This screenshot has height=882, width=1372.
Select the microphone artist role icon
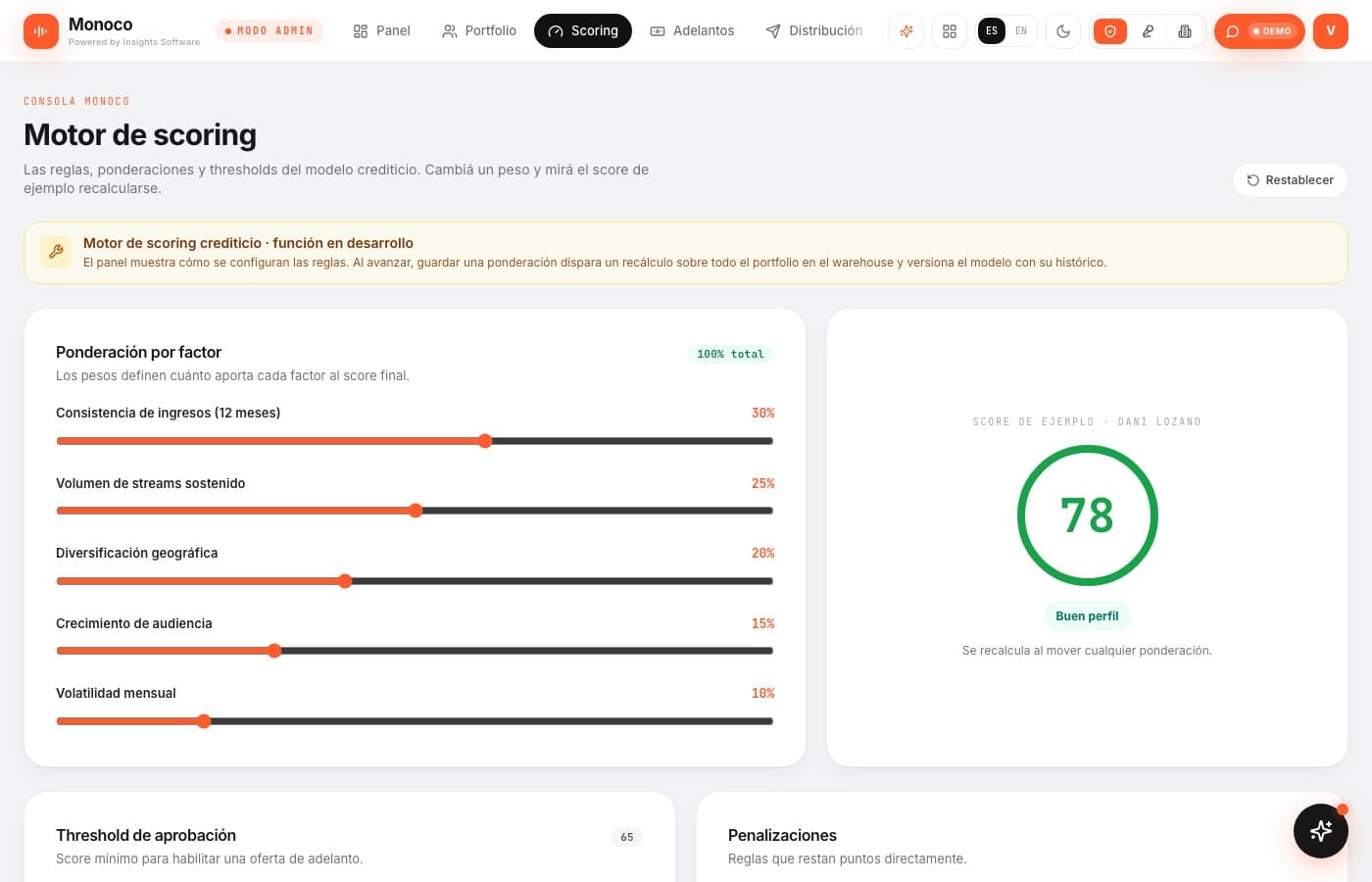pos(1148,31)
